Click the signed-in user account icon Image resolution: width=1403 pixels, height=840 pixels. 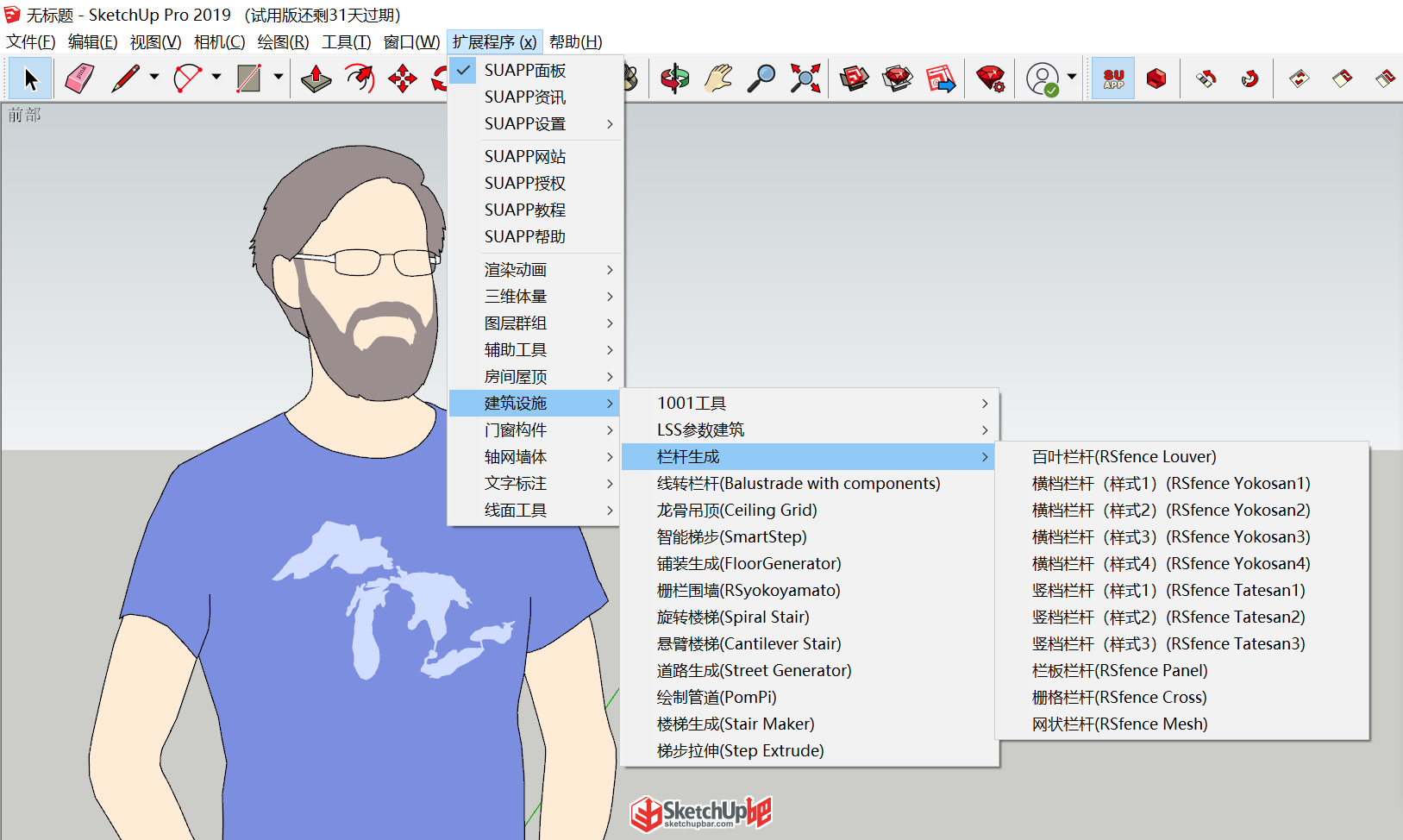tap(1043, 78)
